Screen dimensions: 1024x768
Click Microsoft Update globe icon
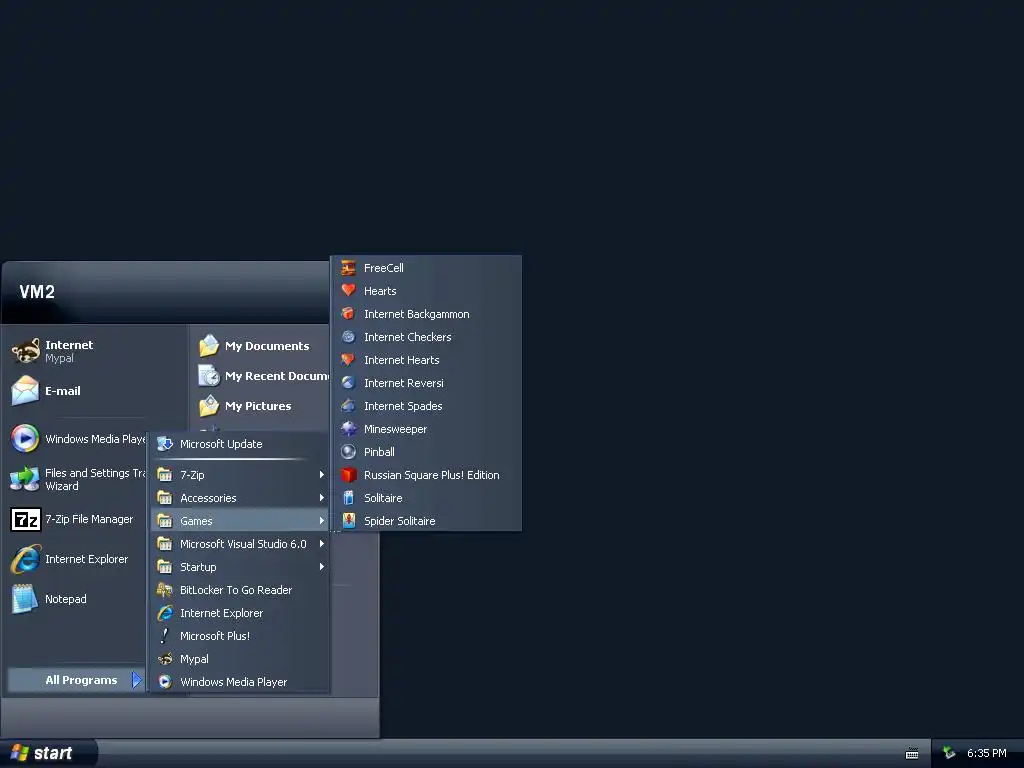click(x=165, y=444)
